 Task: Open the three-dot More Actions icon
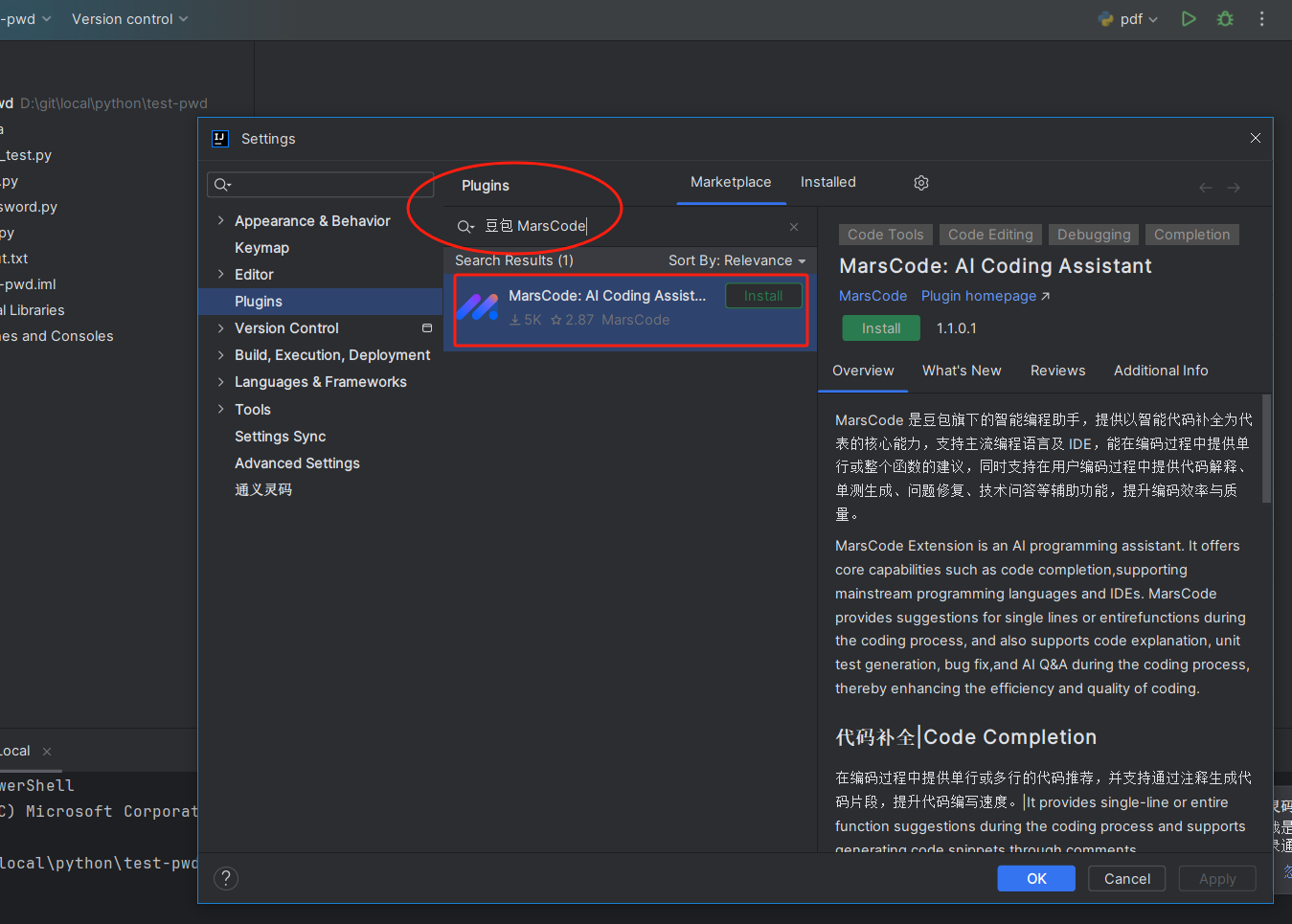(x=1262, y=18)
